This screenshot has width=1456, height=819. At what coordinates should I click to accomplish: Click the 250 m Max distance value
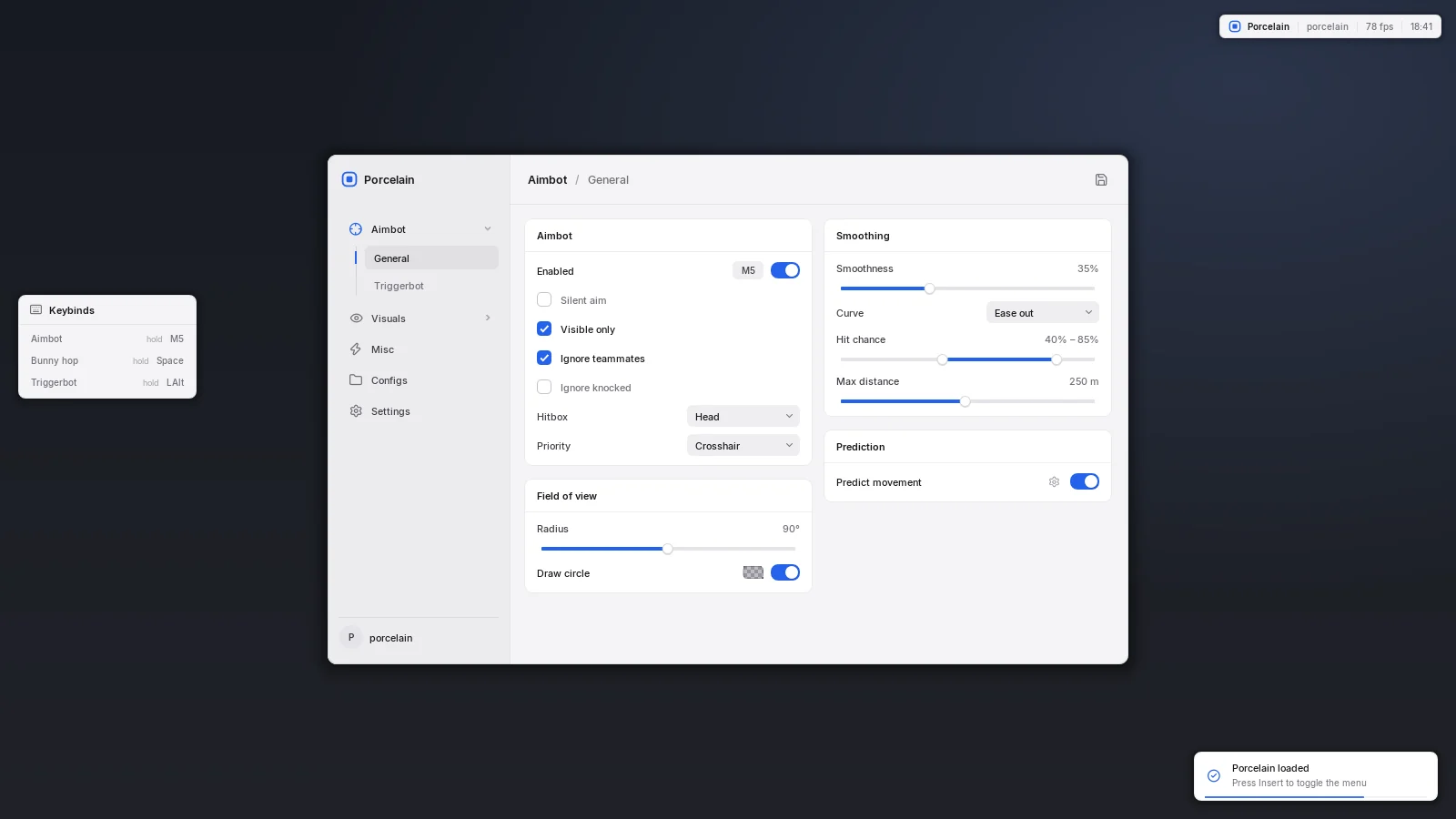coord(1084,381)
